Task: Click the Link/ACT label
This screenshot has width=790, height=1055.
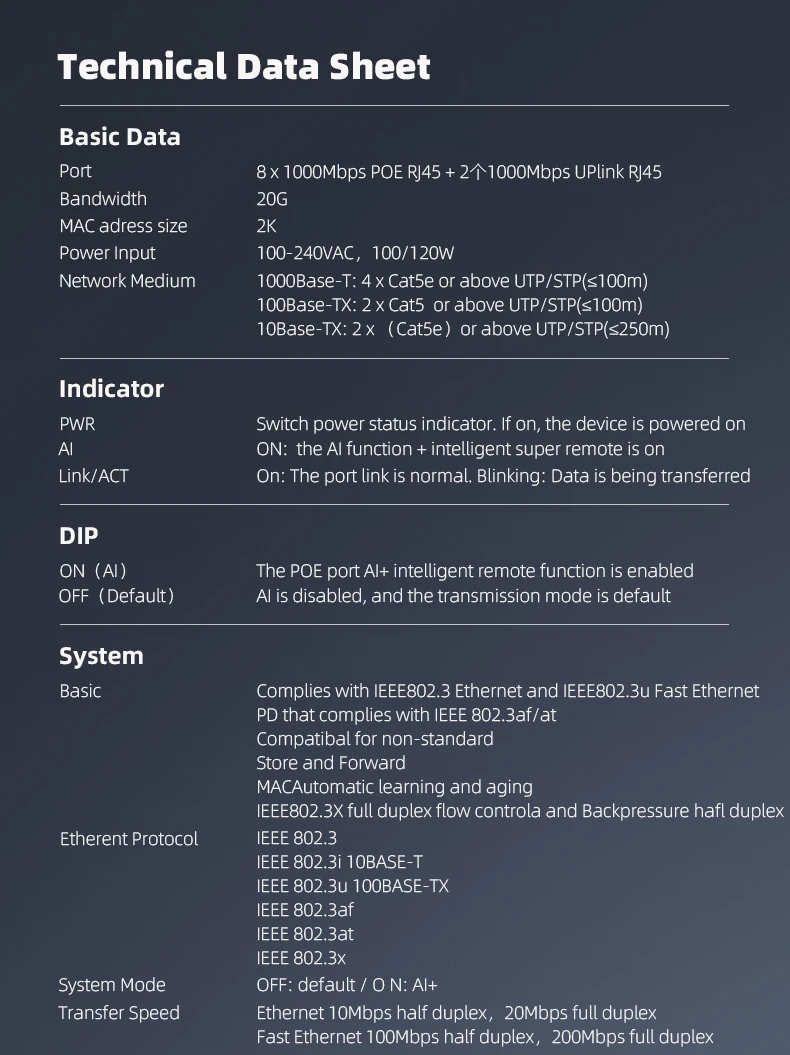Action: point(94,476)
